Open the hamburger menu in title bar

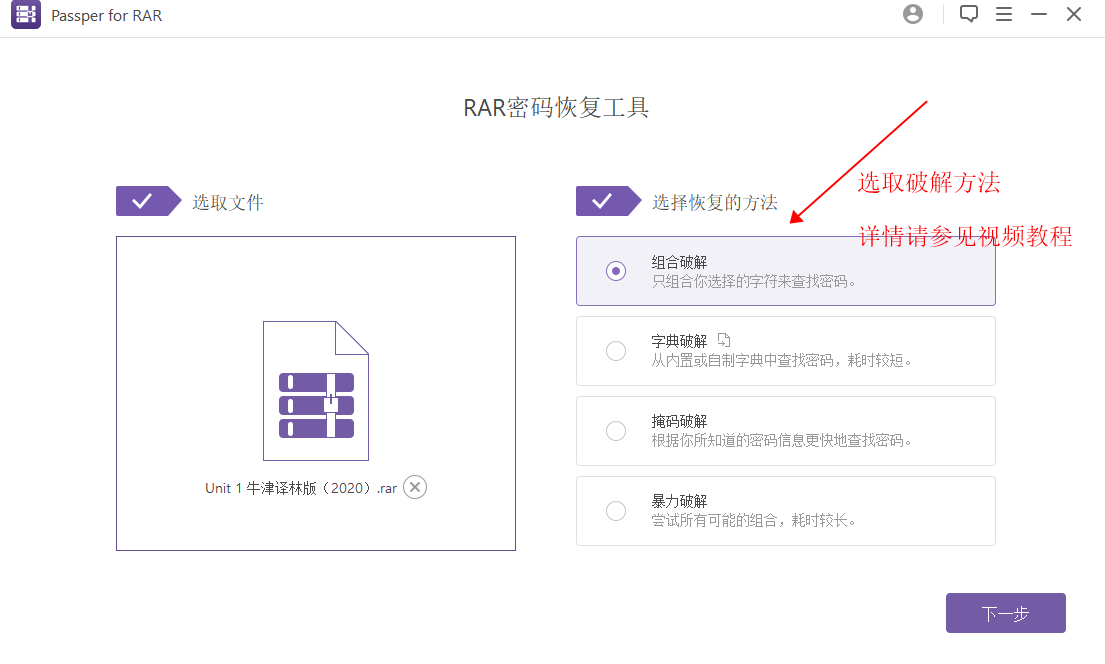click(x=1004, y=14)
